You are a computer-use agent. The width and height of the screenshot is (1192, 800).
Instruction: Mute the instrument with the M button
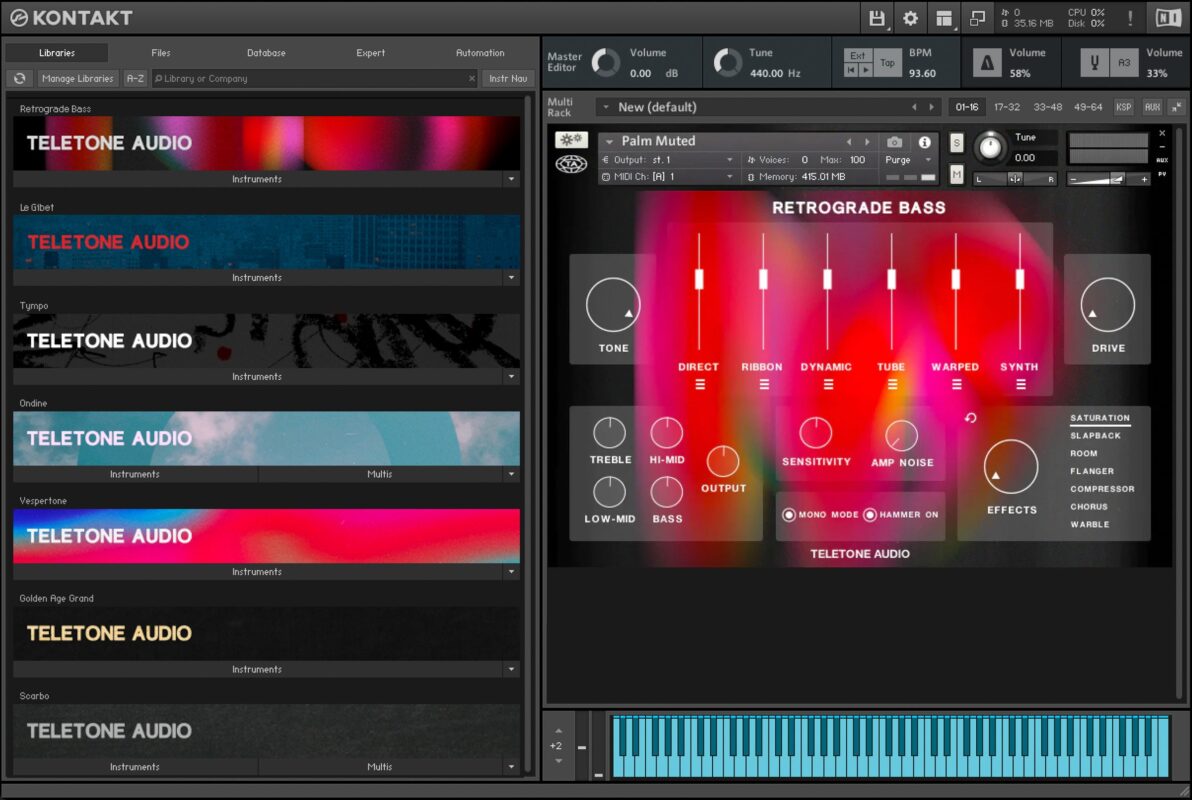(x=956, y=175)
